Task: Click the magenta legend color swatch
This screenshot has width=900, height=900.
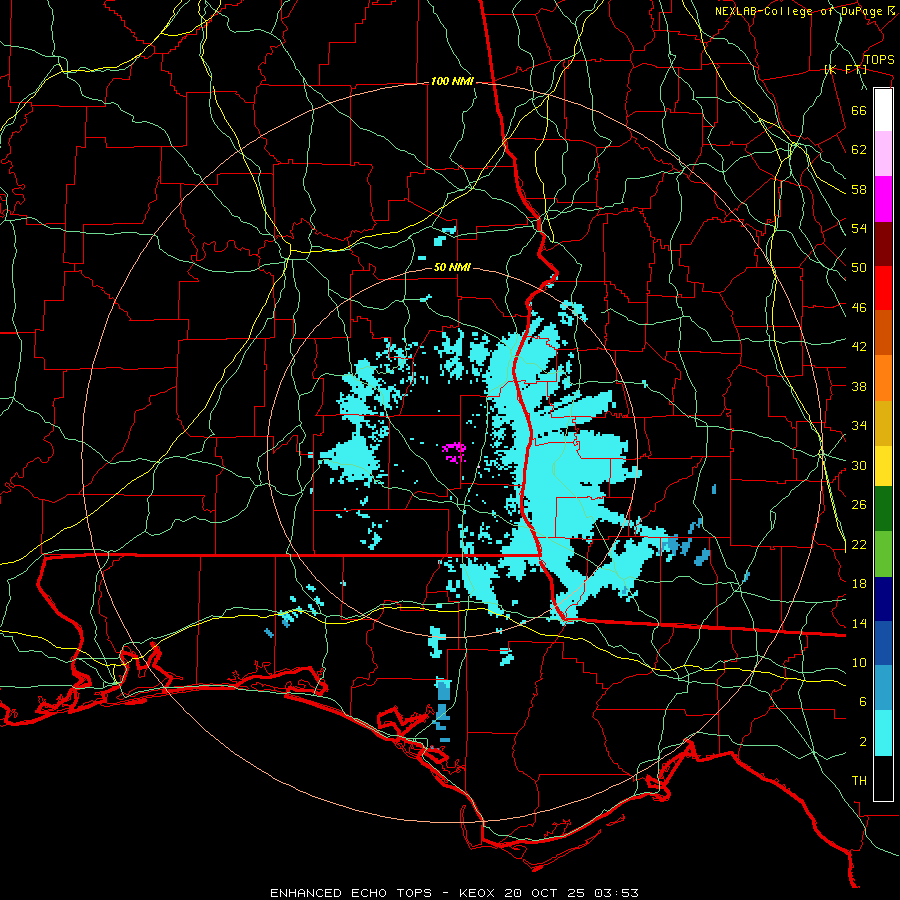Action: tap(883, 199)
